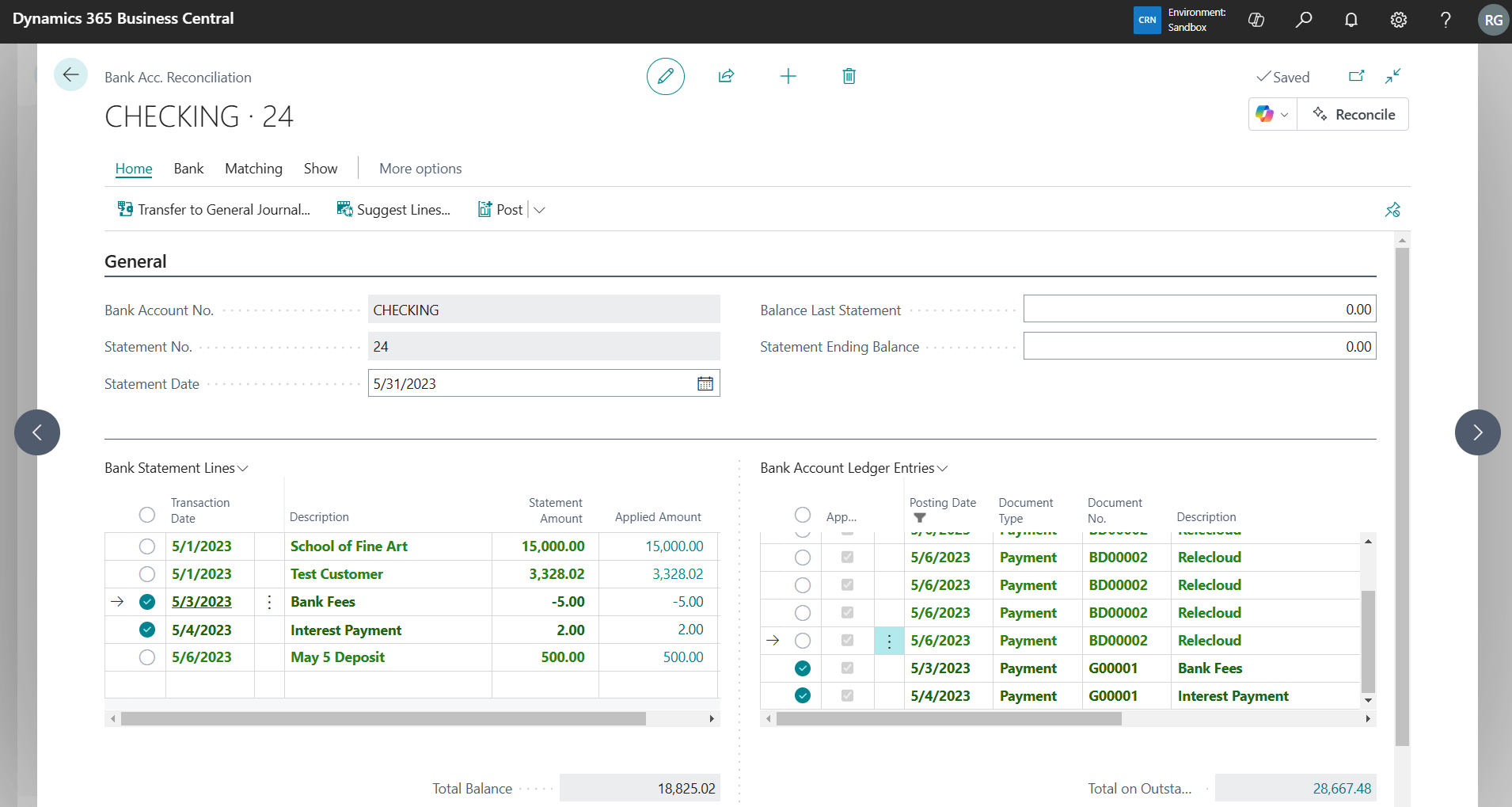Open the Post dropdown arrow
This screenshot has height=807, width=1512.
pyautogui.click(x=540, y=210)
